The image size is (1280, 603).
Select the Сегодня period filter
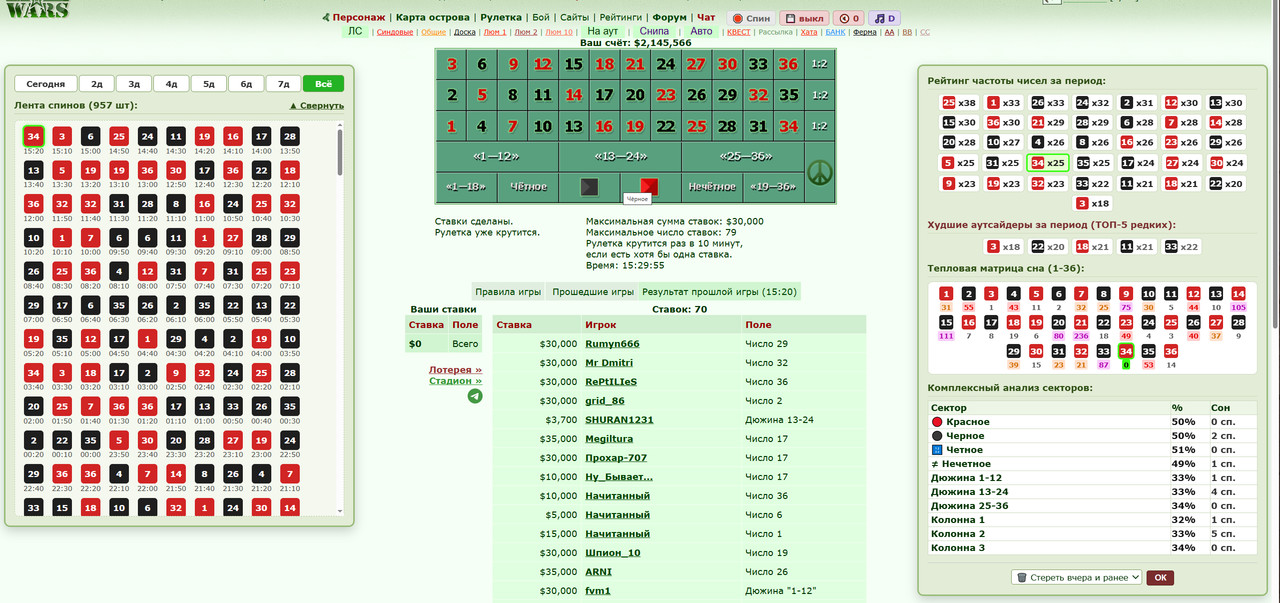(46, 84)
